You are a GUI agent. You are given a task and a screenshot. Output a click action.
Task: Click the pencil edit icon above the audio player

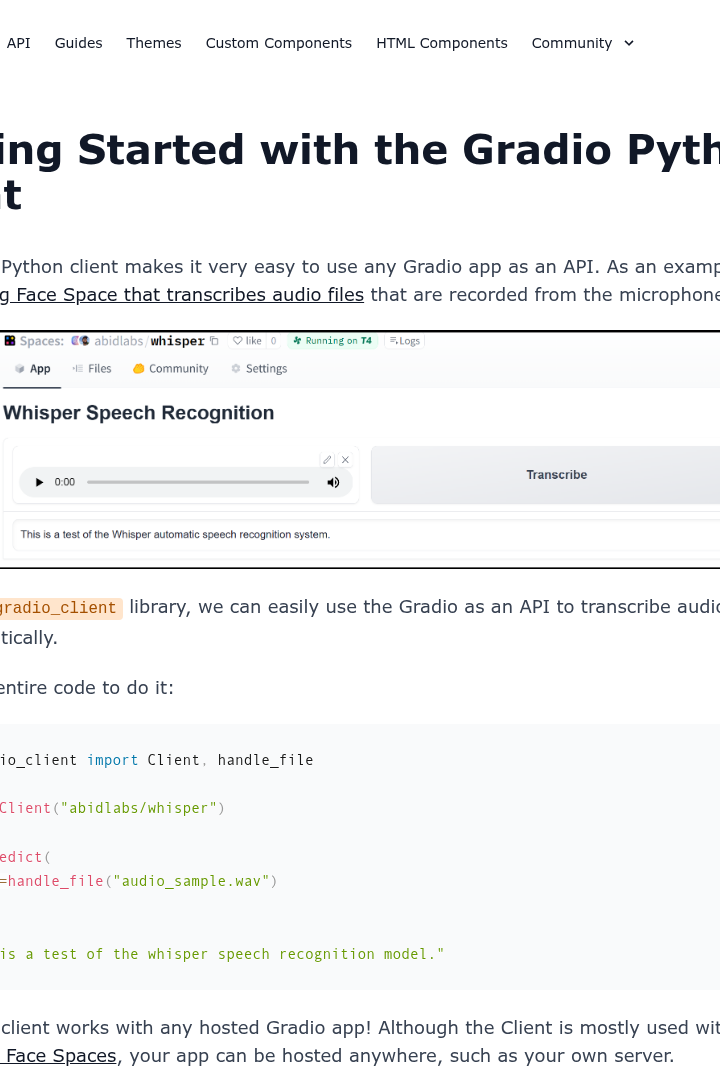[x=327, y=459]
